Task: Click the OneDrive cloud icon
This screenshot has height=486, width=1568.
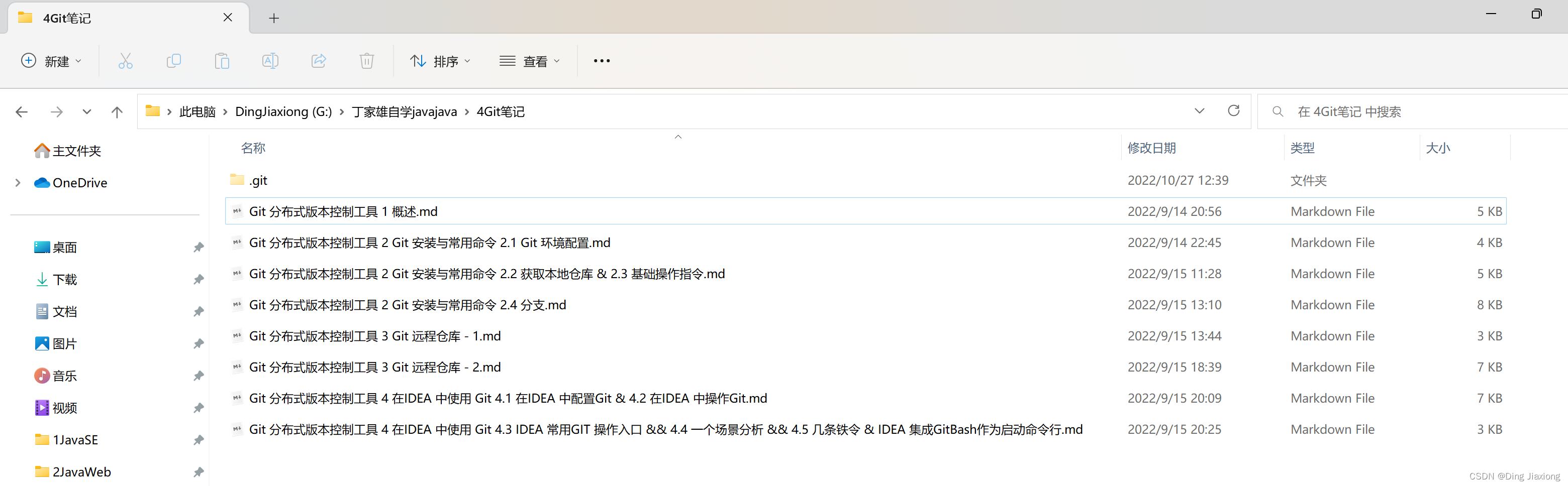Action: tap(42, 182)
